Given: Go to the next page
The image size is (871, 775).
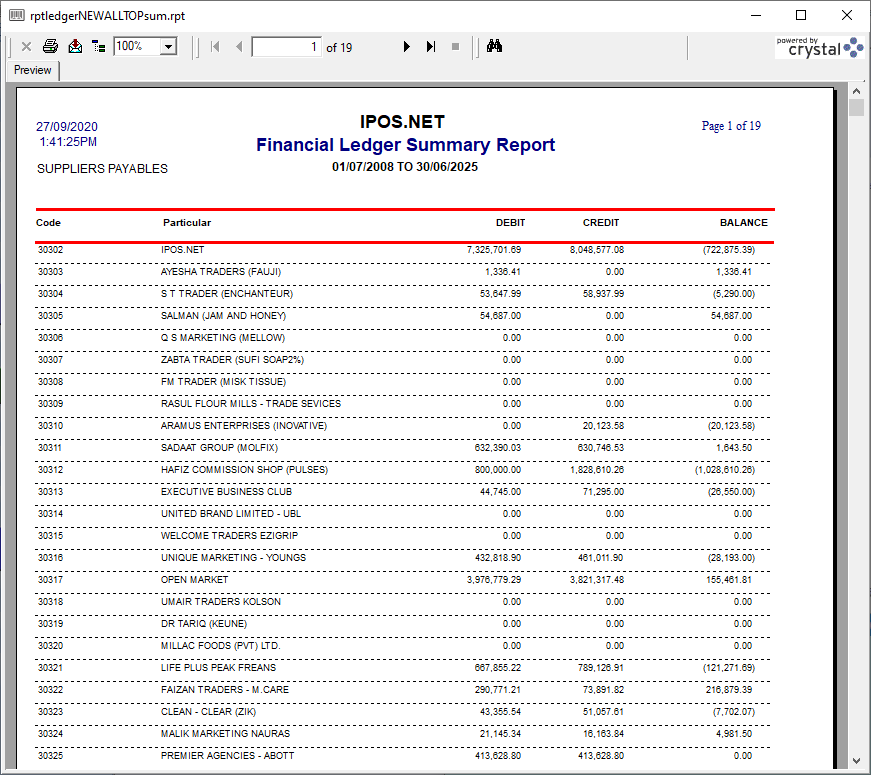Looking at the screenshot, I should tap(407, 47).
